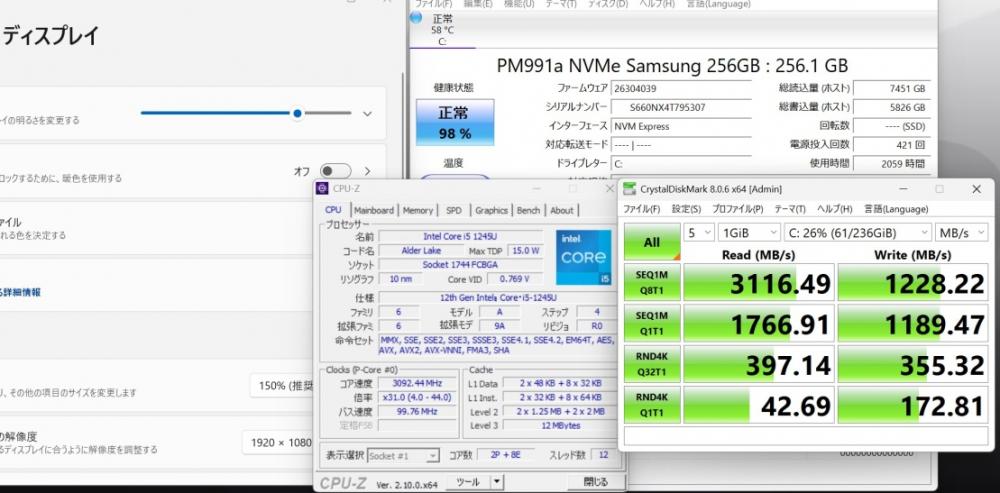Run the SEQ1M Q8T1 benchmark
Image resolution: width=1000 pixels, height=493 pixels.
652,282
